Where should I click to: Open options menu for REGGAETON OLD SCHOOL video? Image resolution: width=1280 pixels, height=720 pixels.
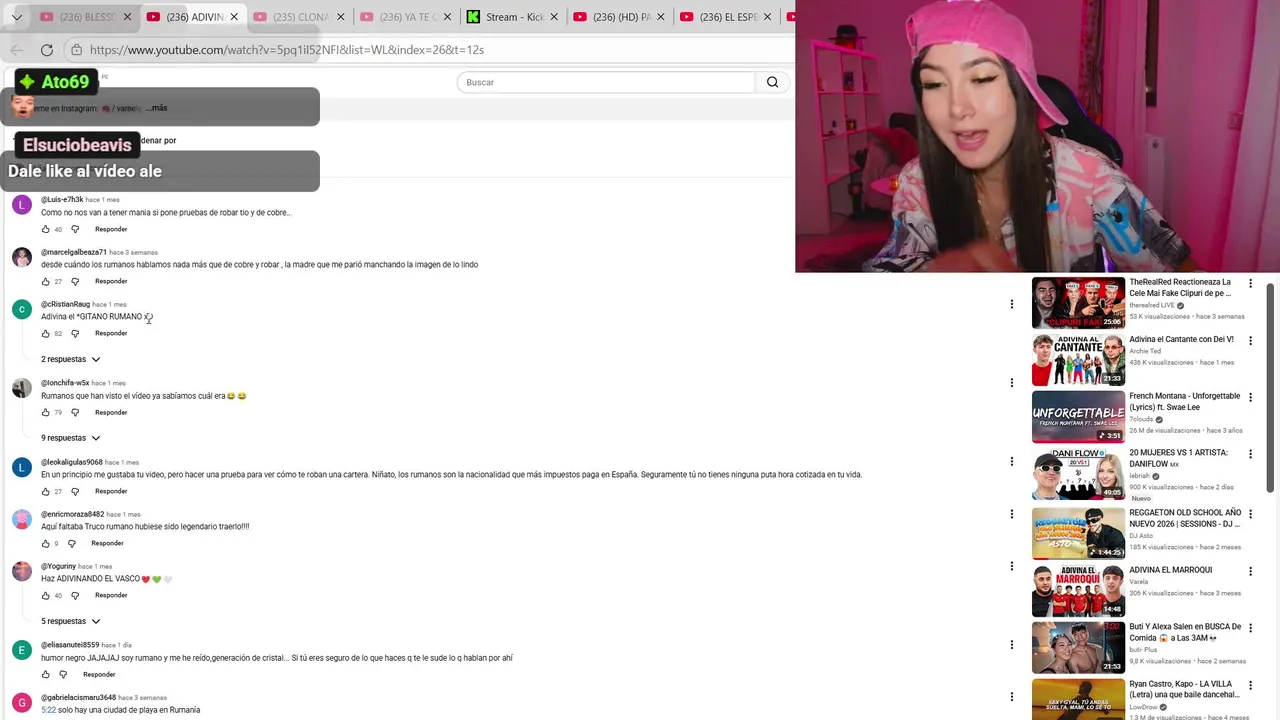(x=1250, y=514)
